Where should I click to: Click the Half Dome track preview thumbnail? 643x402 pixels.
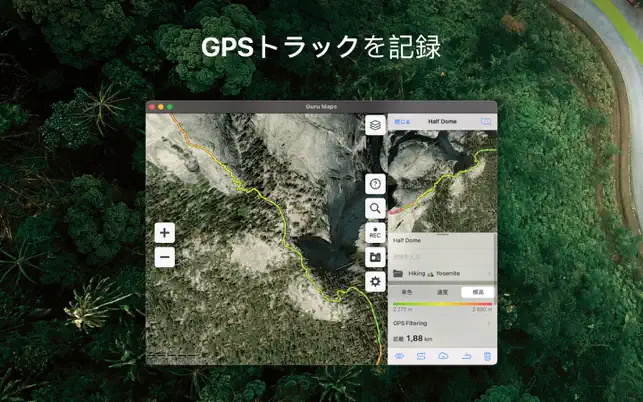[x=442, y=181]
